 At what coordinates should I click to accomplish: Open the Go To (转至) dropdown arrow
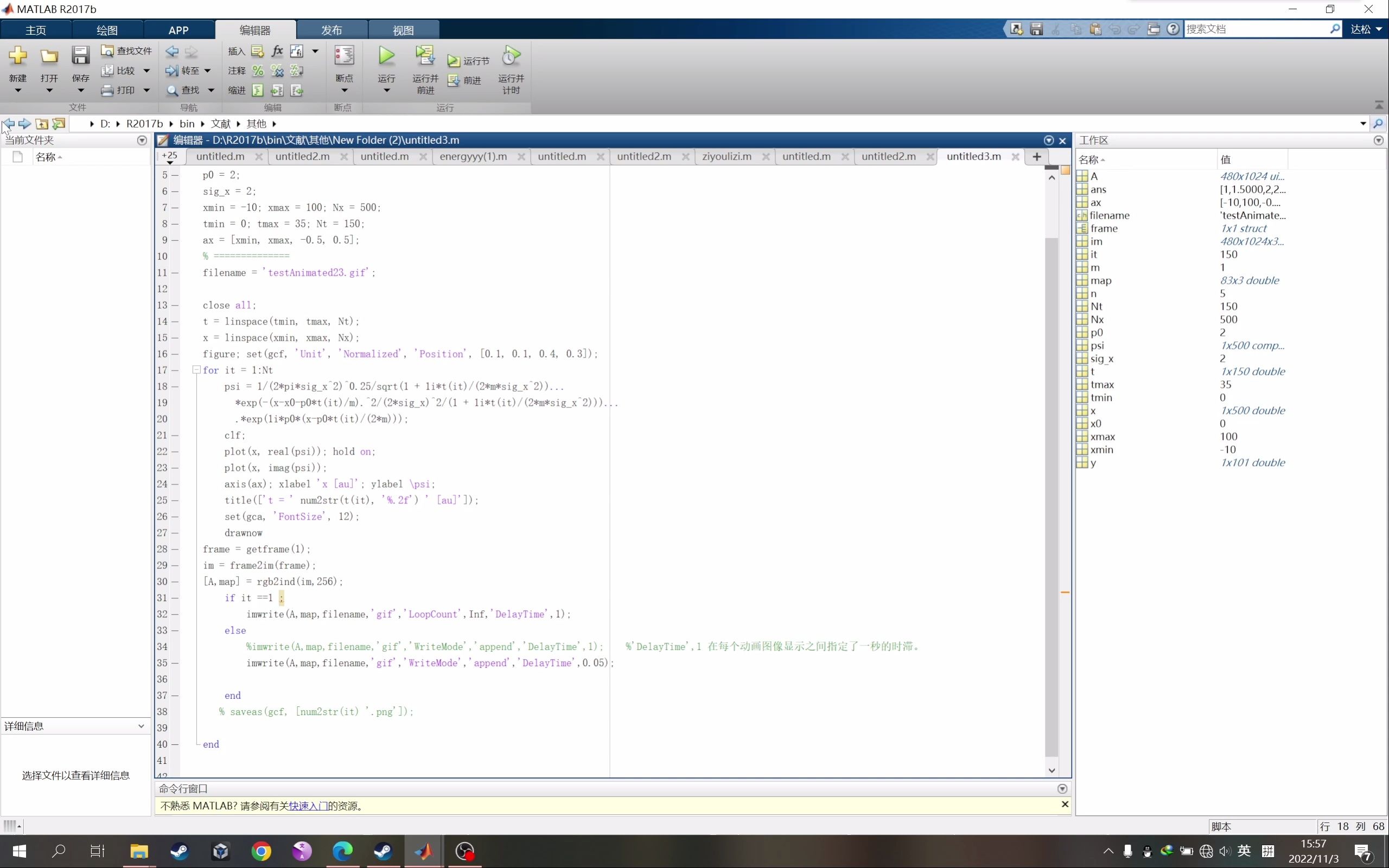pyautogui.click(x=207, y=71)
